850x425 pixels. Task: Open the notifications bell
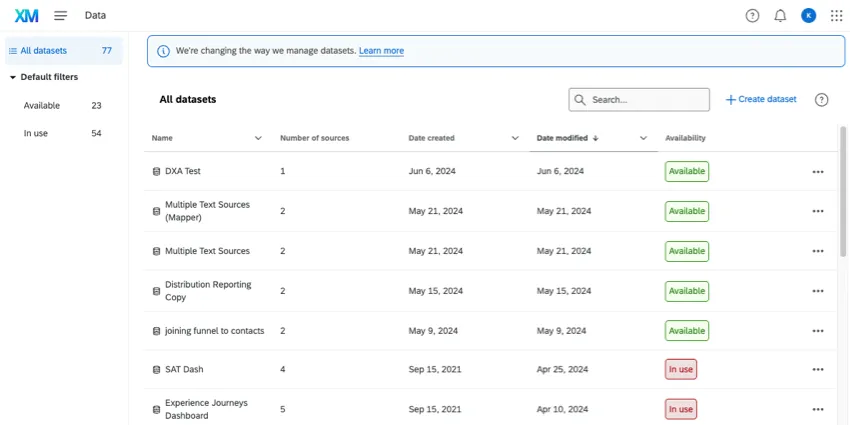coord(780,15)
